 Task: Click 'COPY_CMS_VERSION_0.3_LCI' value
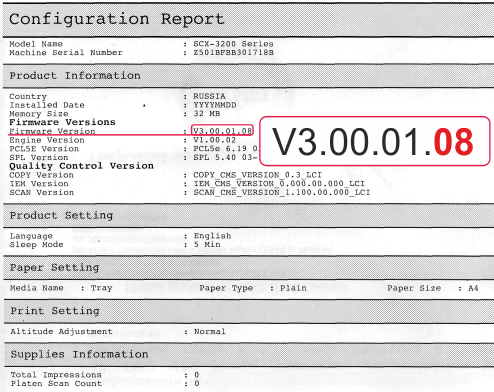pyautogui.click(x=257, y=175)
